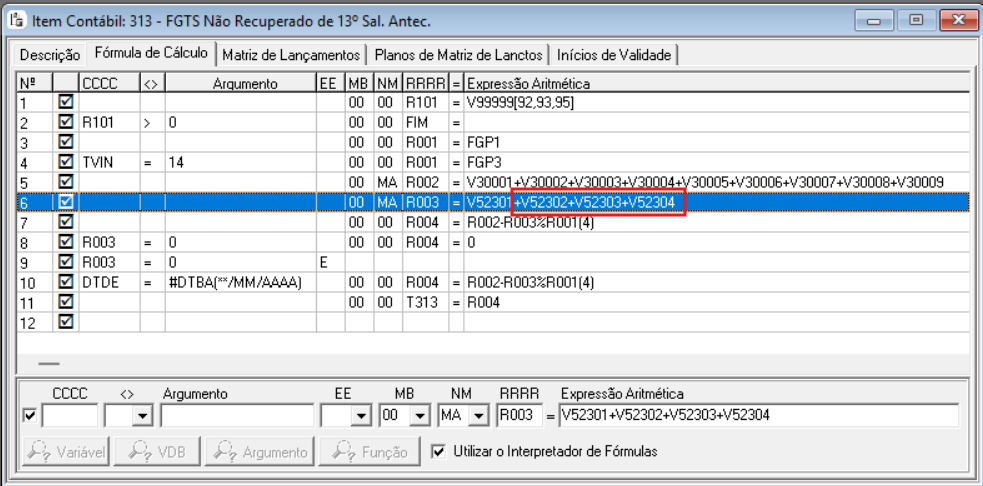The image size is (983, 486).
Task: Switch to the Descrição tab
Action: pos(50,55)
